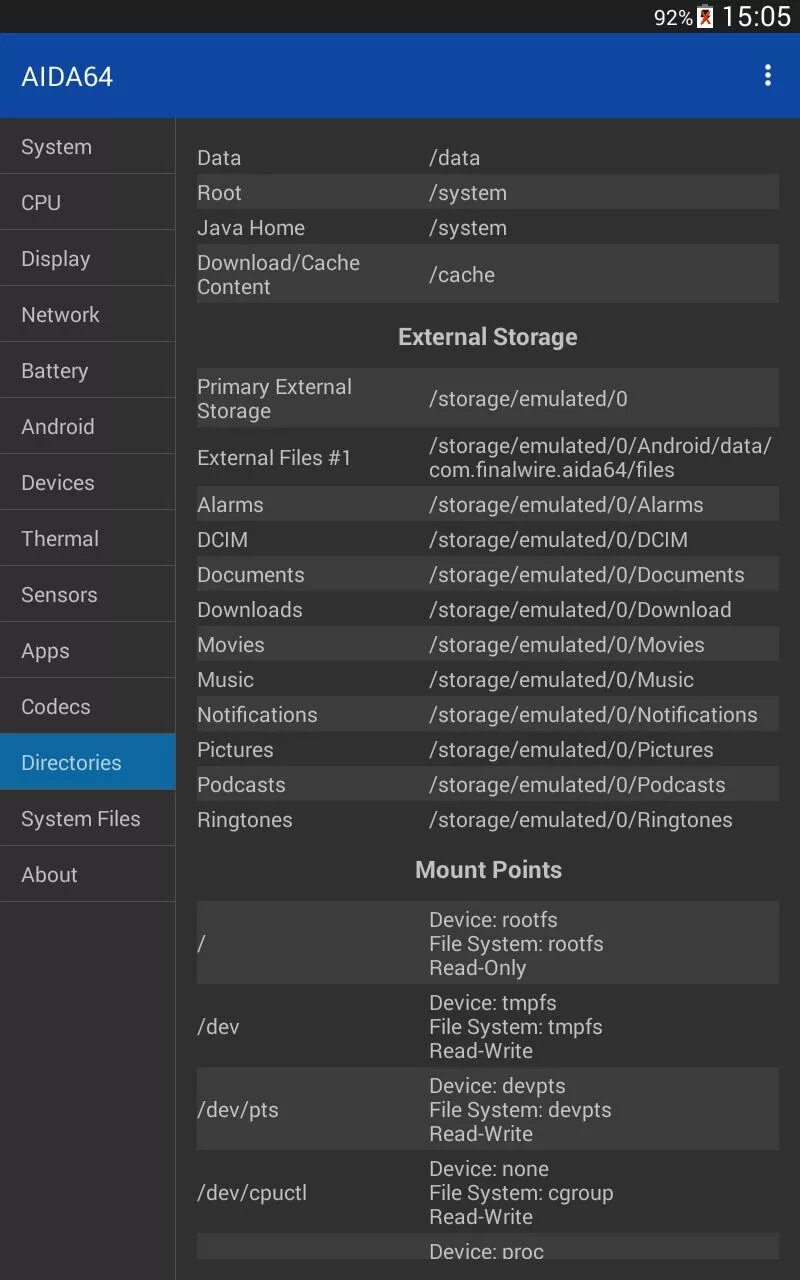Switch to the CPU section
Image resolution: width=800 pixels, height=1280 pixels.
point(87,203)
